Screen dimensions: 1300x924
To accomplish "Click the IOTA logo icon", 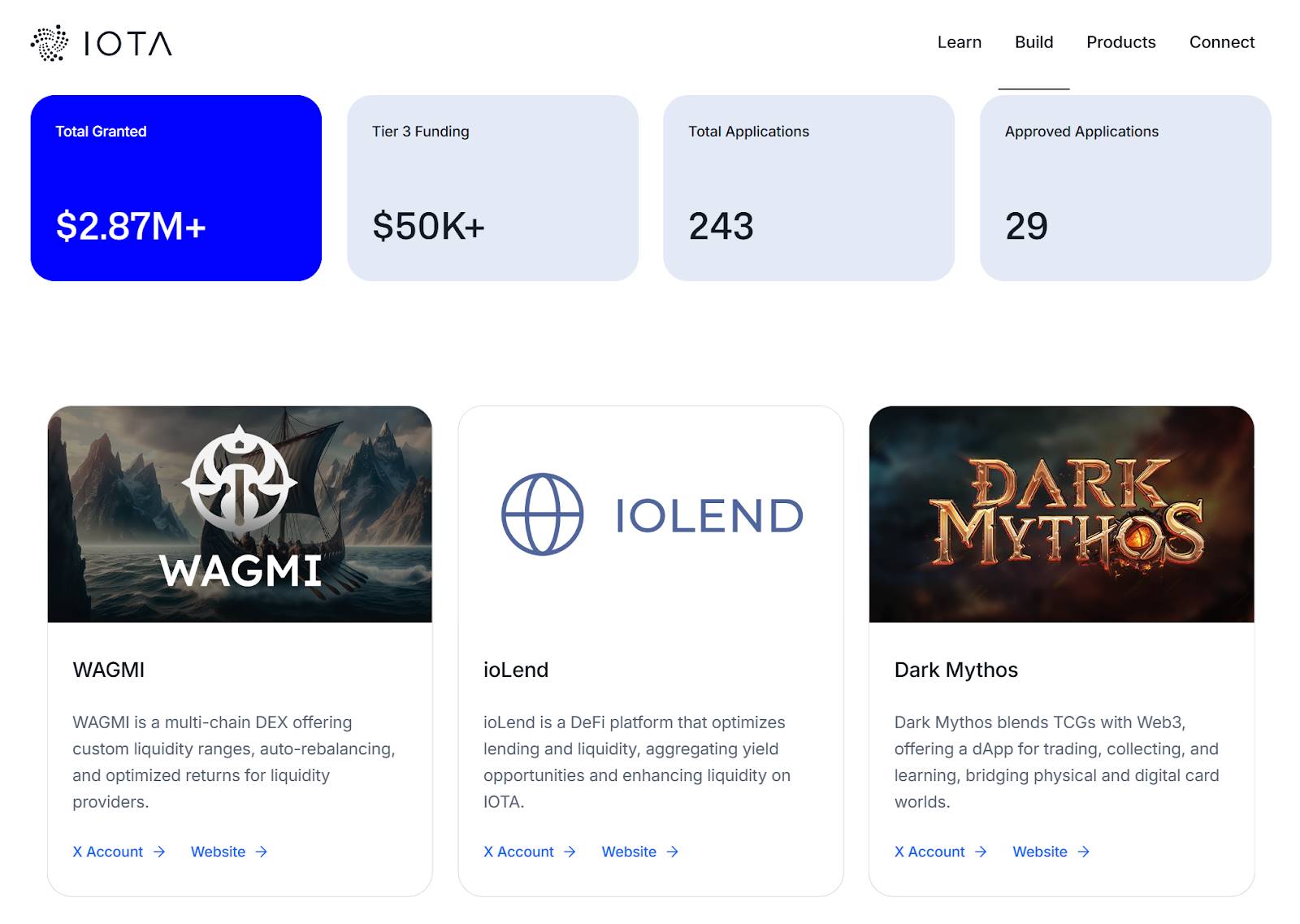I will click(x=50, y=43).
